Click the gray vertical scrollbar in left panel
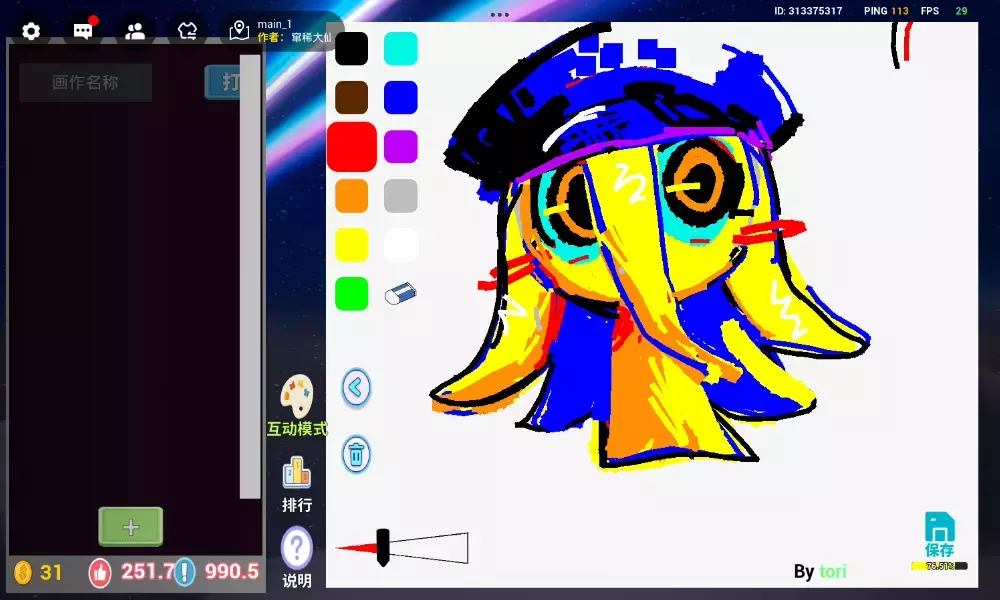The height and width of the screenshot is (600, 1000). pyautogui.click(x=250, y=276)
